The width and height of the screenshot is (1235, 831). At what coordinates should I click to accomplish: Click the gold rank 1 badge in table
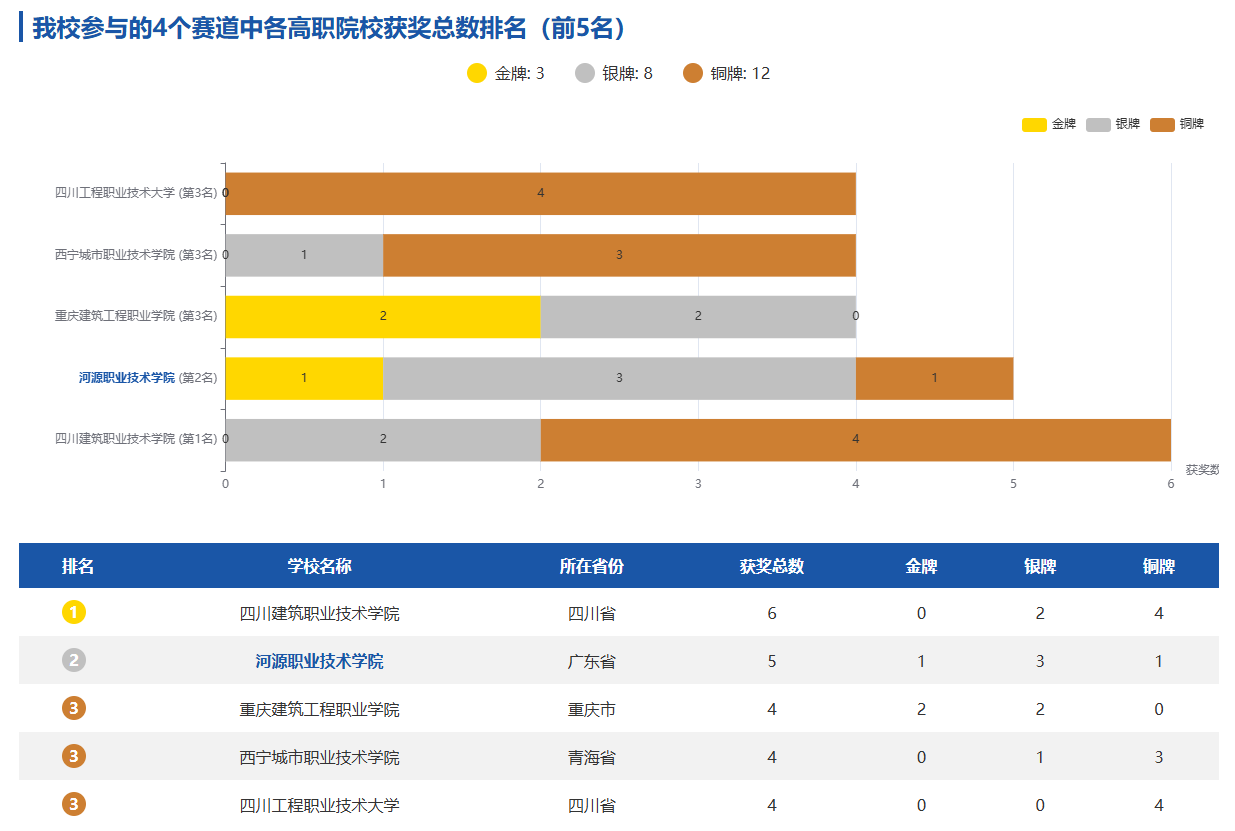74,612
